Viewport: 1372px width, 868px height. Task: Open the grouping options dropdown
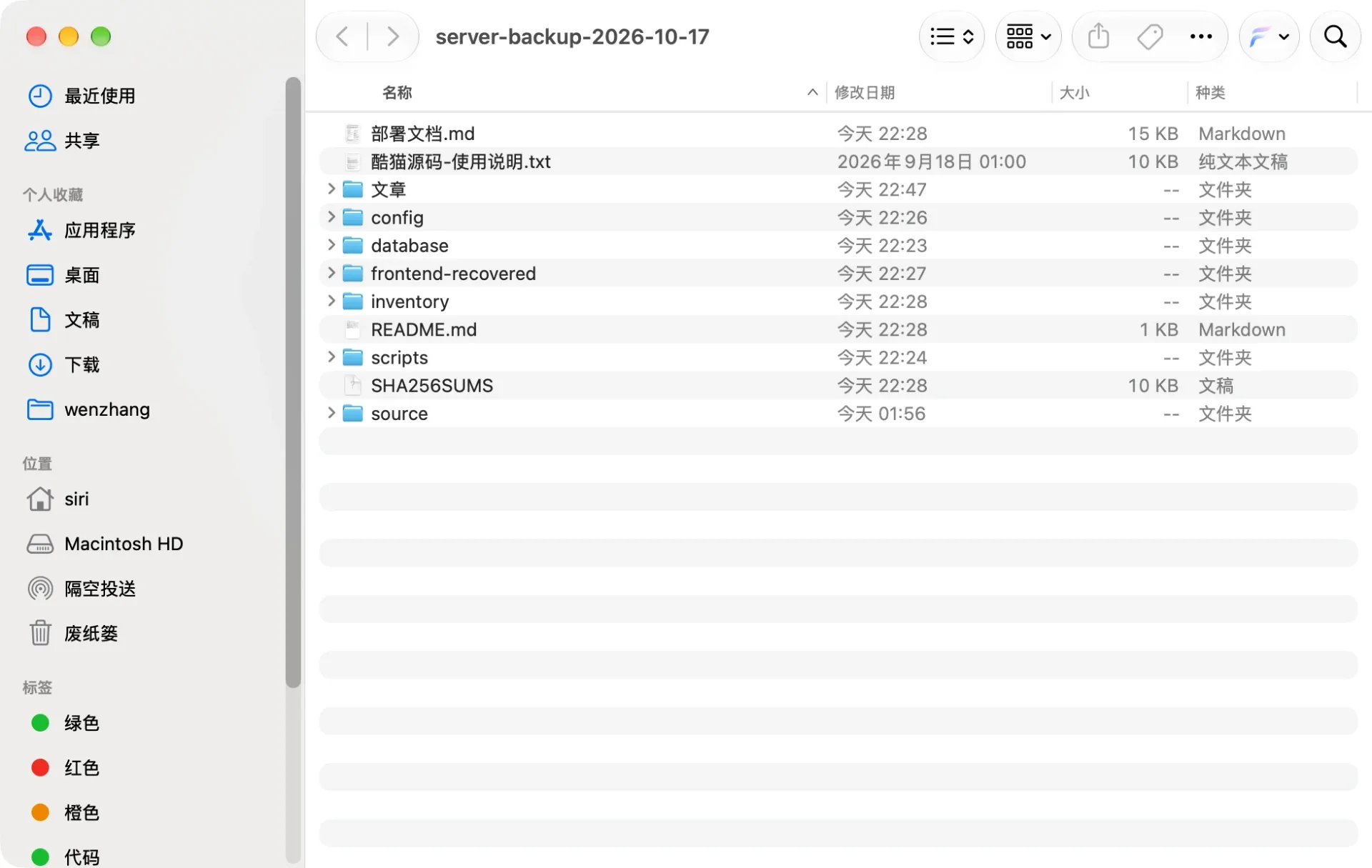(1028, 36)
